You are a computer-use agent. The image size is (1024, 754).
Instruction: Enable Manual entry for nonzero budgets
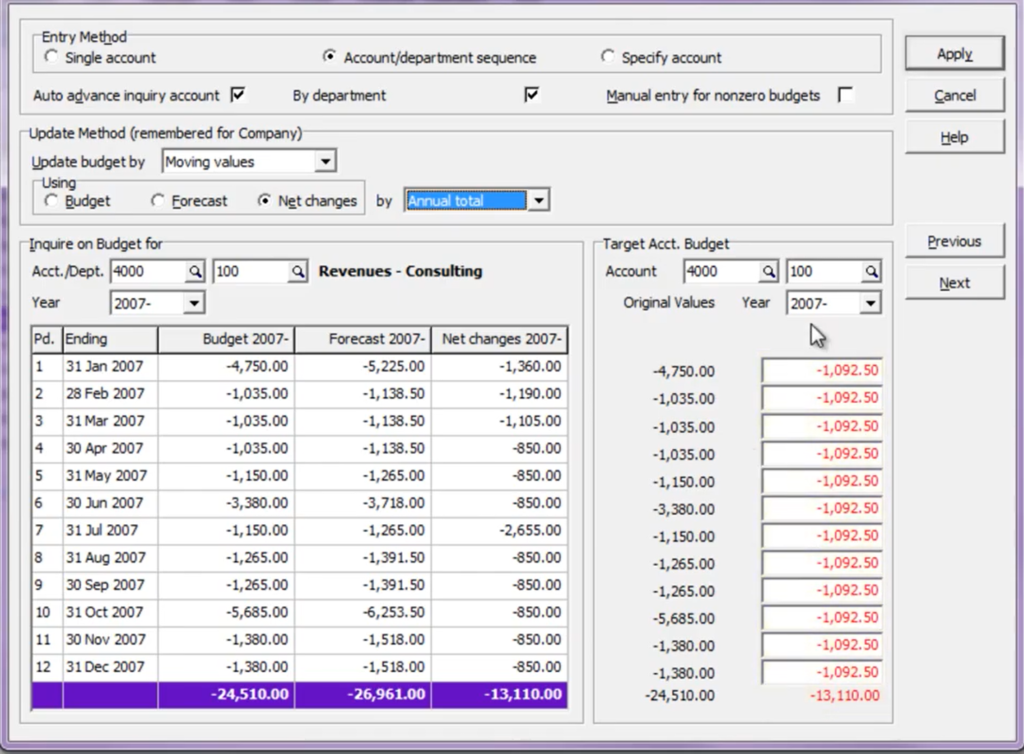click(846, 95)
